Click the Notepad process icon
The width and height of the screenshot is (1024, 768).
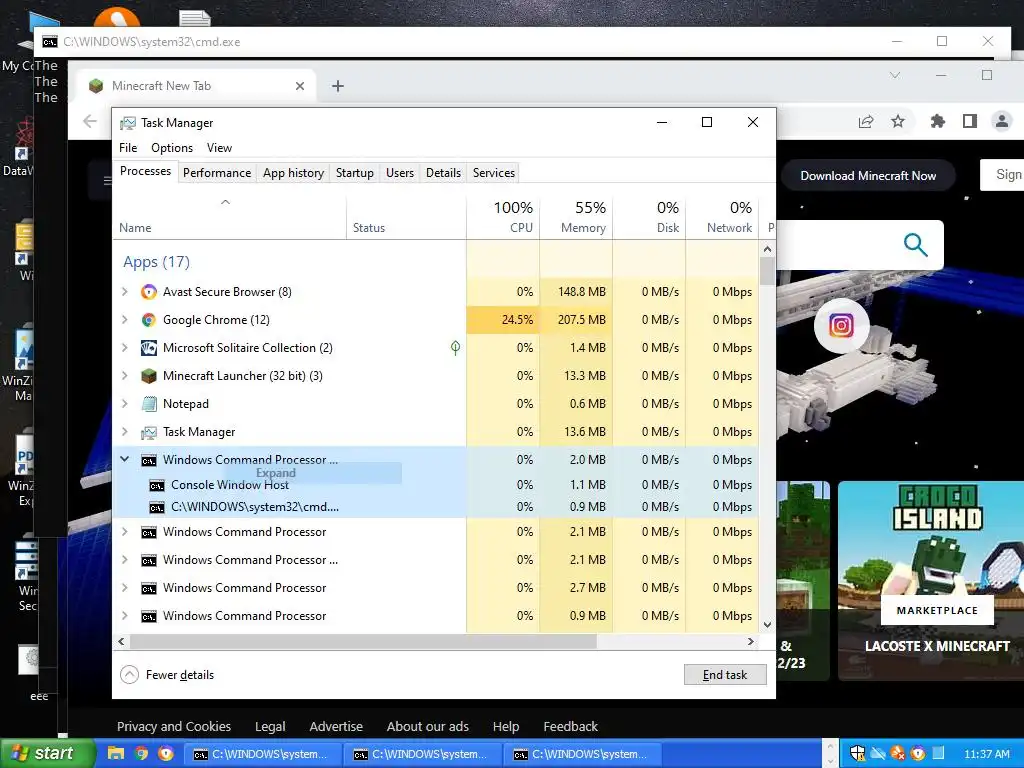point(149,404)
